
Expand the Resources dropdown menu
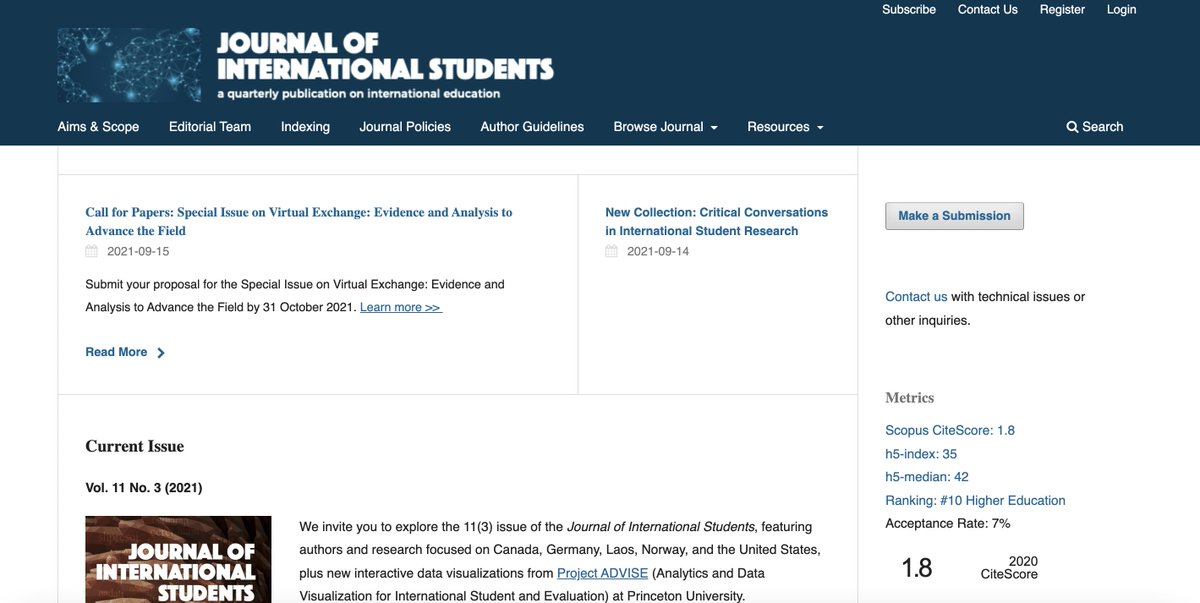coord(786,127)
